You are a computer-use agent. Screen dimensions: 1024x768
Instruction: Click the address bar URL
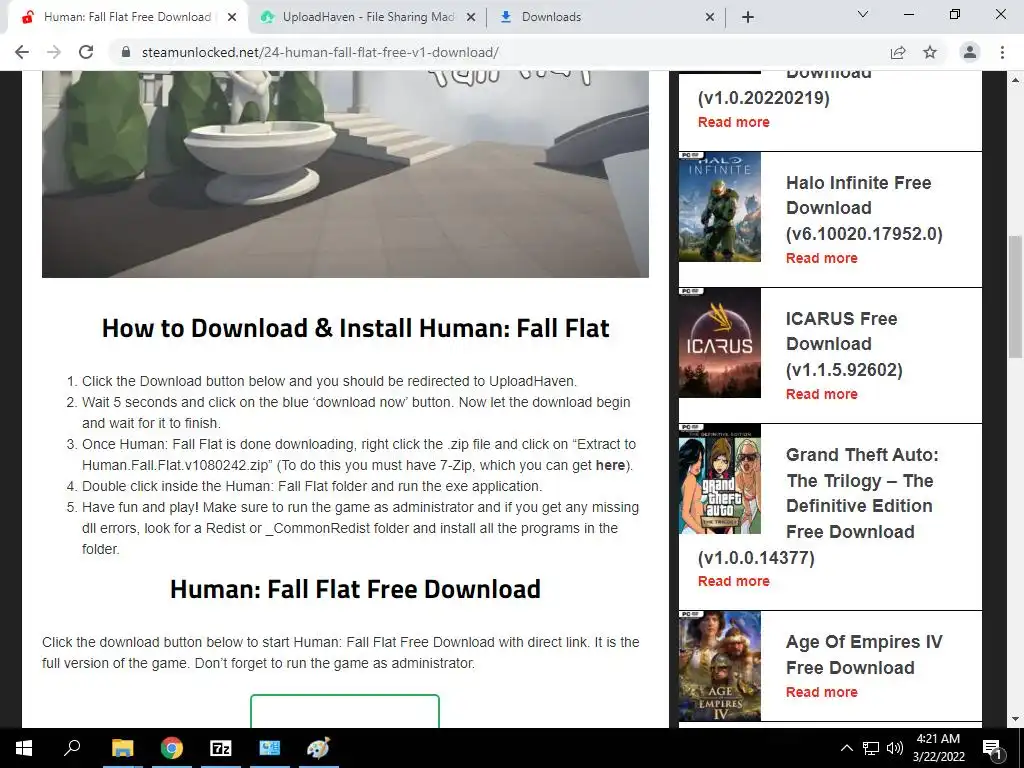click(x=320, y=52)
